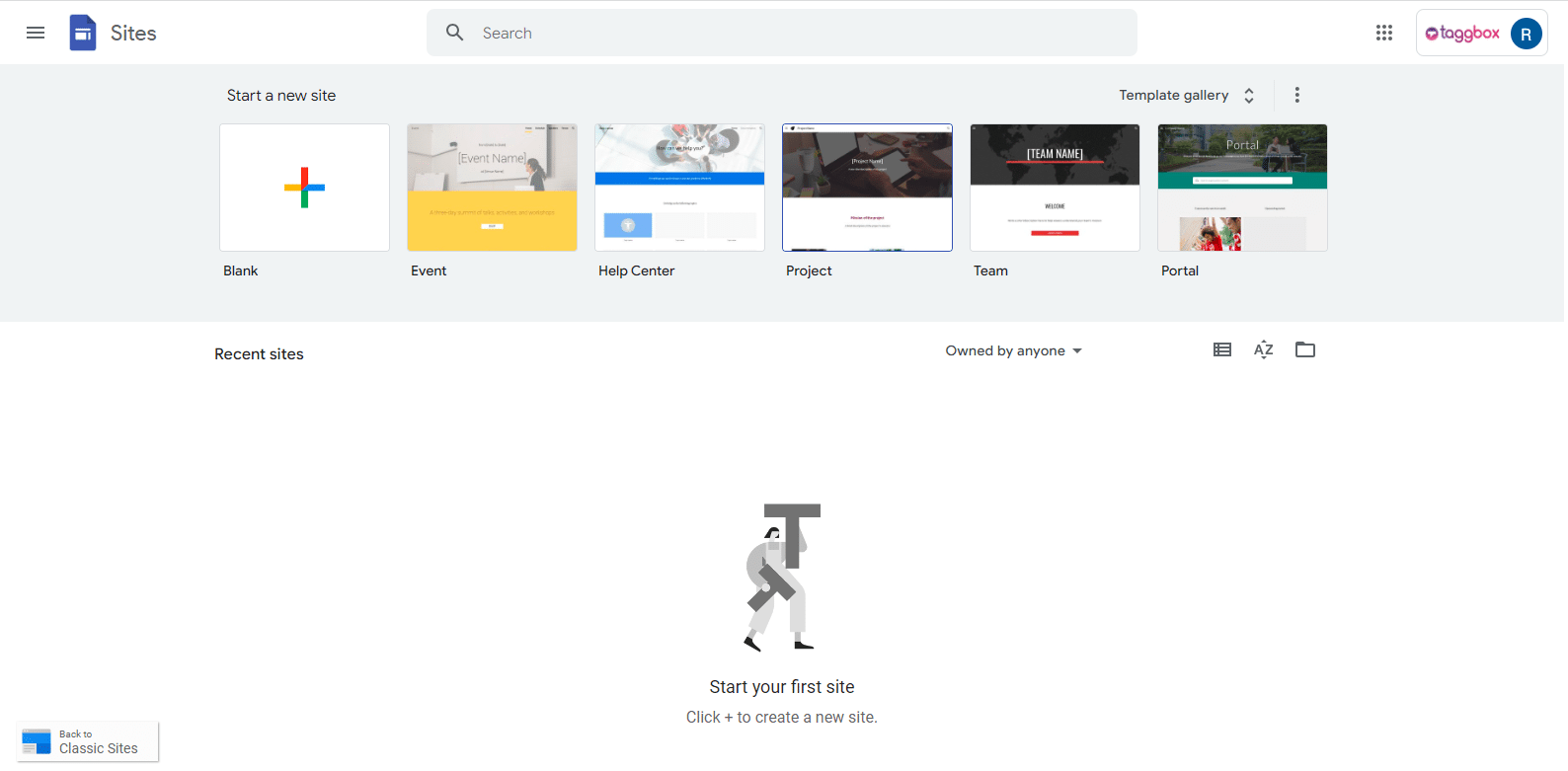Create a new Blank site
1568x771 pixels.
click(x=304, y=188)
